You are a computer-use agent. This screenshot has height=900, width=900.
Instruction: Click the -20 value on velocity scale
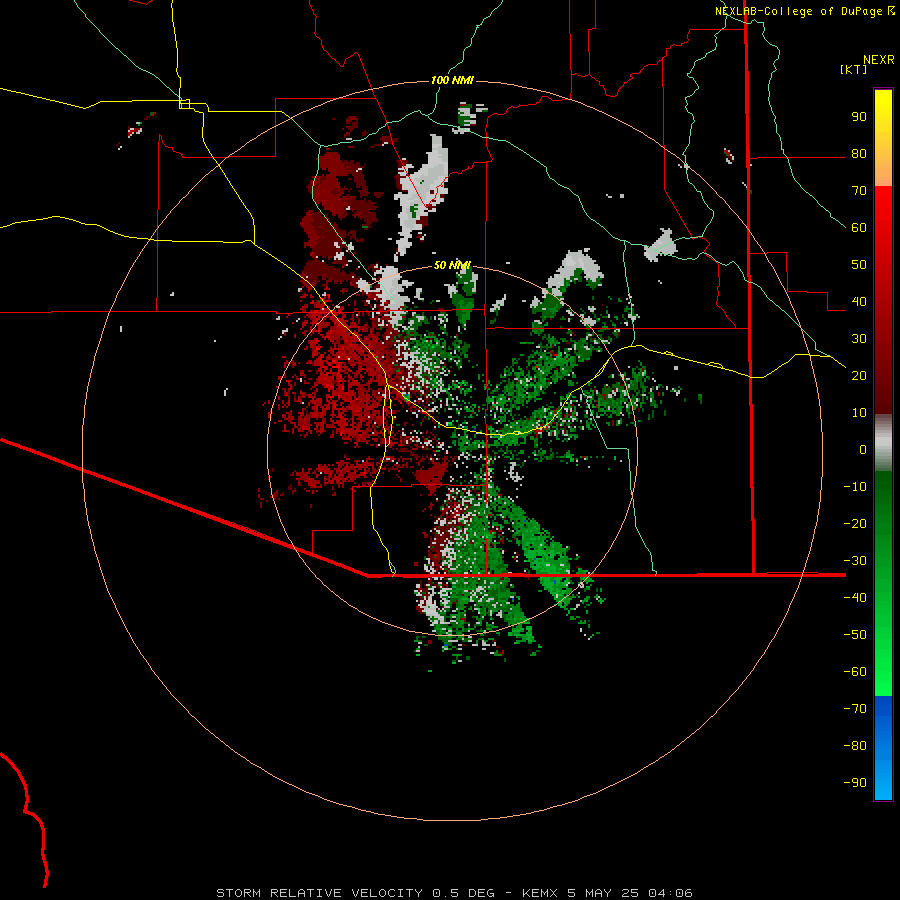coord(855,523)
